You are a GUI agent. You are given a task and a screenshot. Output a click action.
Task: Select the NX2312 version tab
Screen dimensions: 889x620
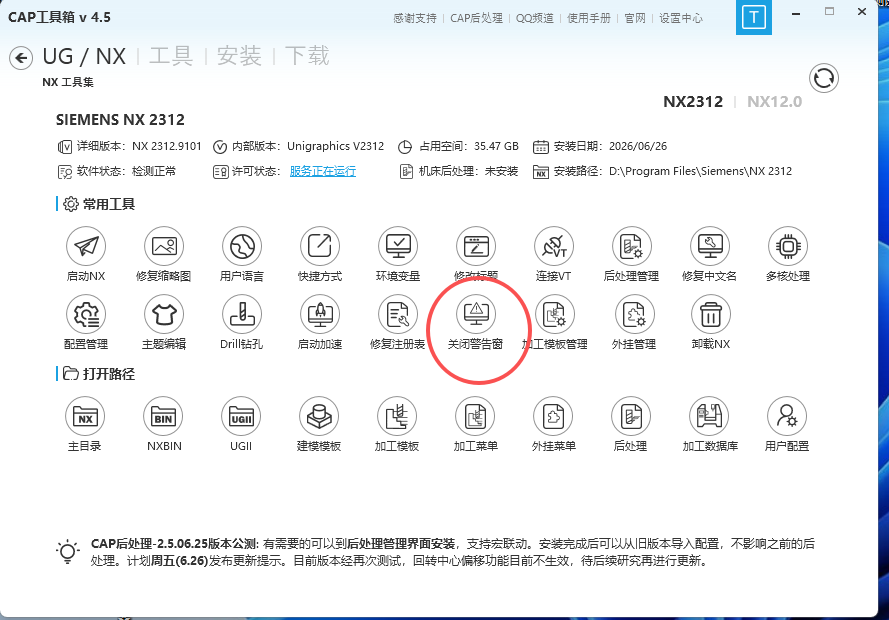[x=693, y=102]
